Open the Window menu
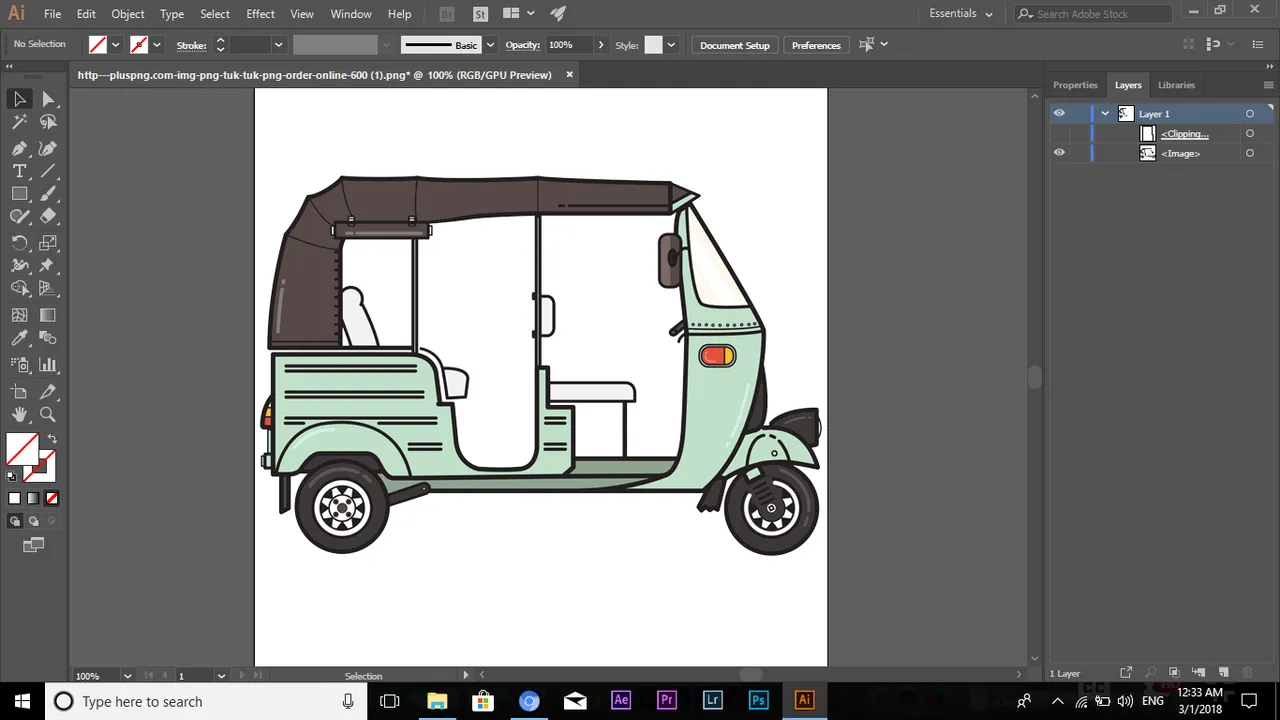This screenshot has height=720, width=1280. [351, 14]
